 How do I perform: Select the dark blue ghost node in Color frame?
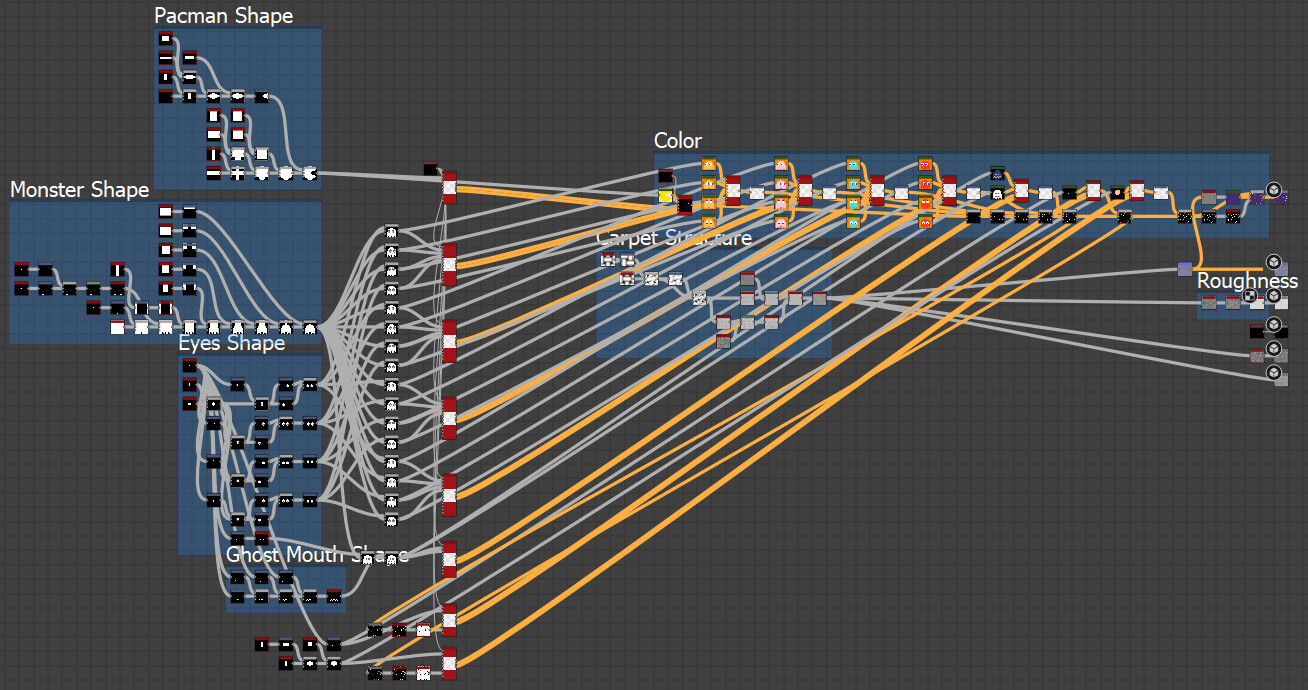click(x=997, y=174)
